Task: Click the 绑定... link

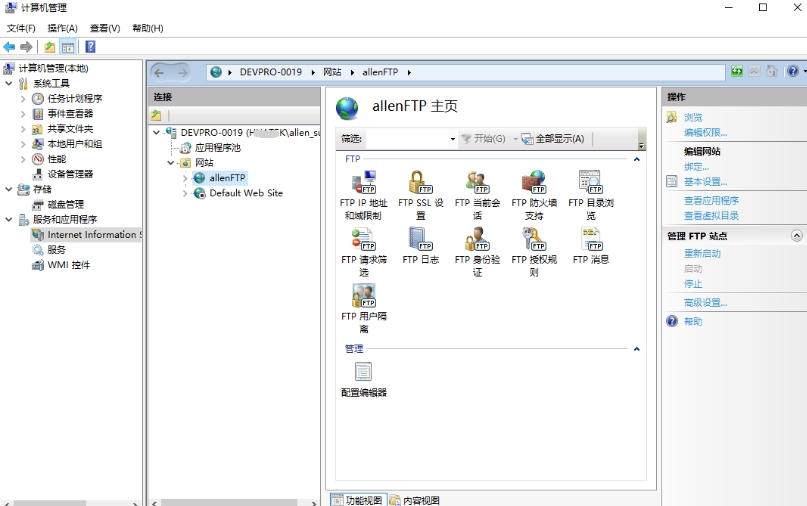Action: (696, 167)
